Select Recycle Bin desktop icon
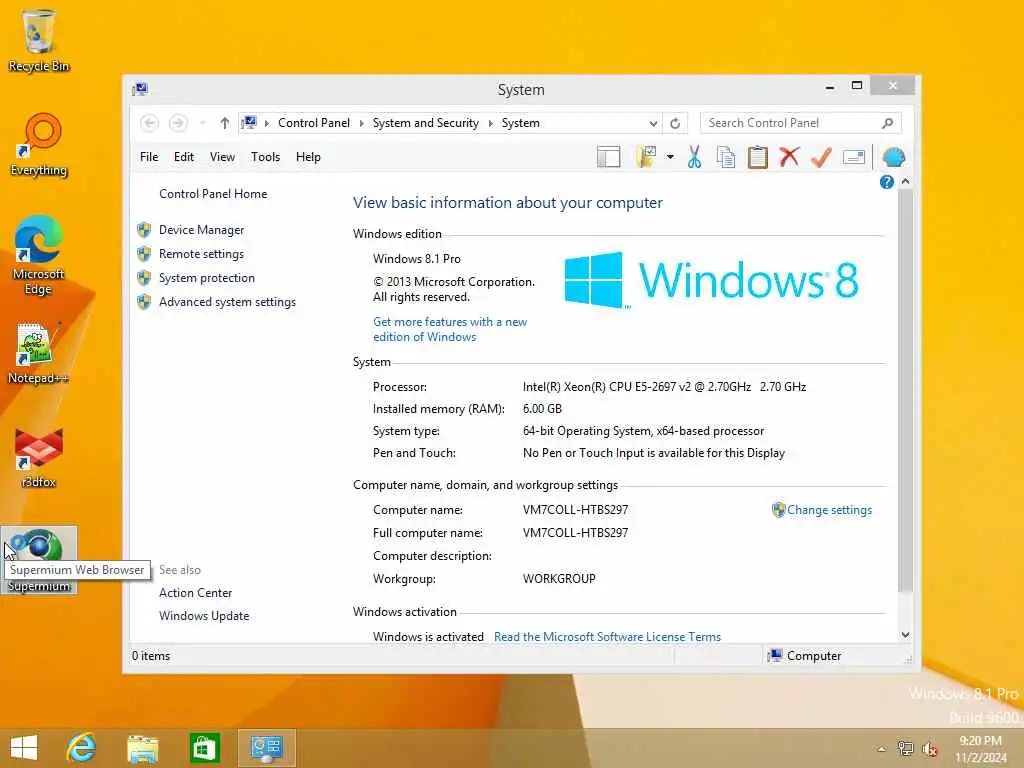Viewport: 1024px width, 768px height. click(x=39, y=40)
